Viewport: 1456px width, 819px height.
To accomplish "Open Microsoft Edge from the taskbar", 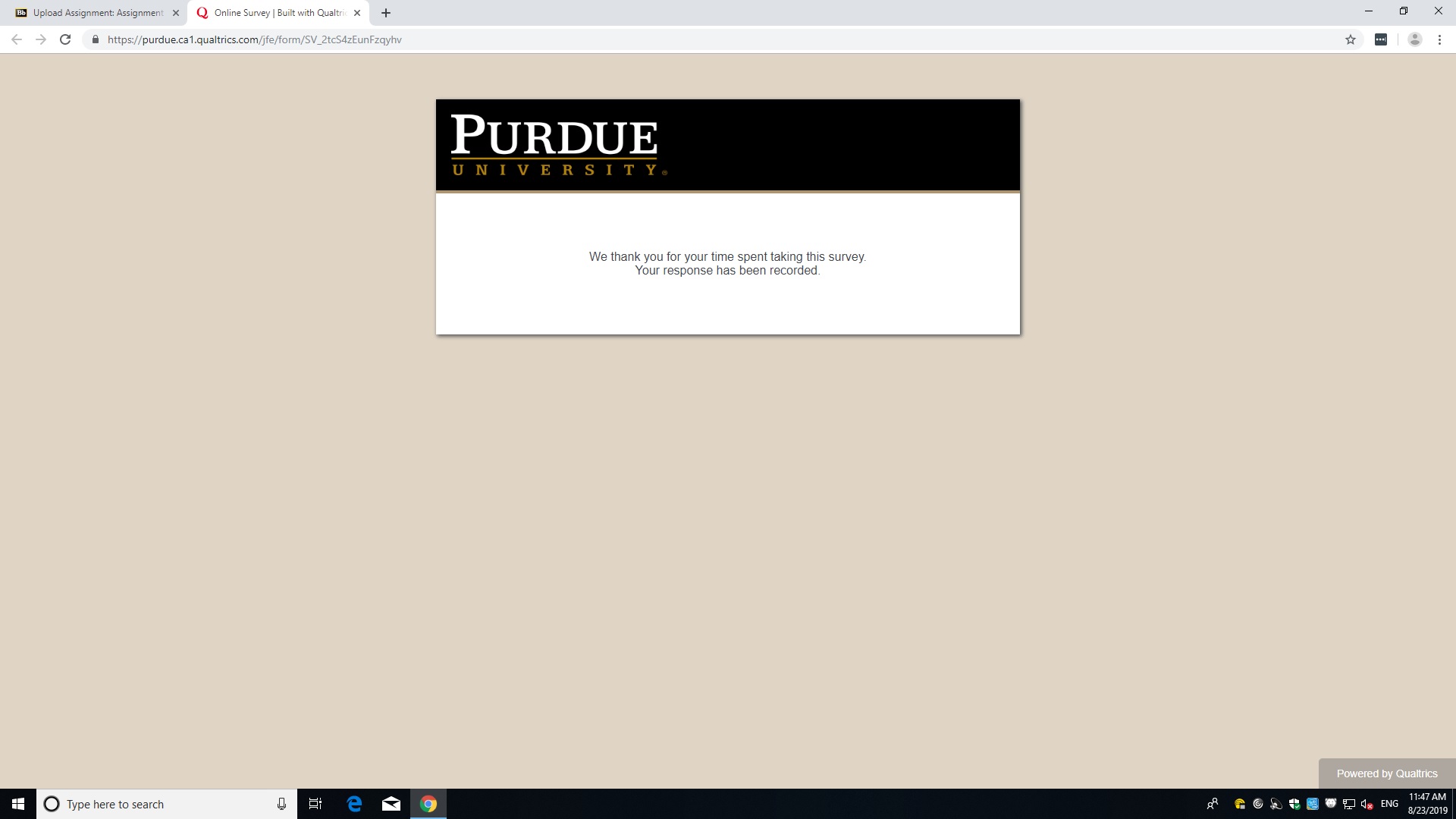I will click(x=353, y=803).
